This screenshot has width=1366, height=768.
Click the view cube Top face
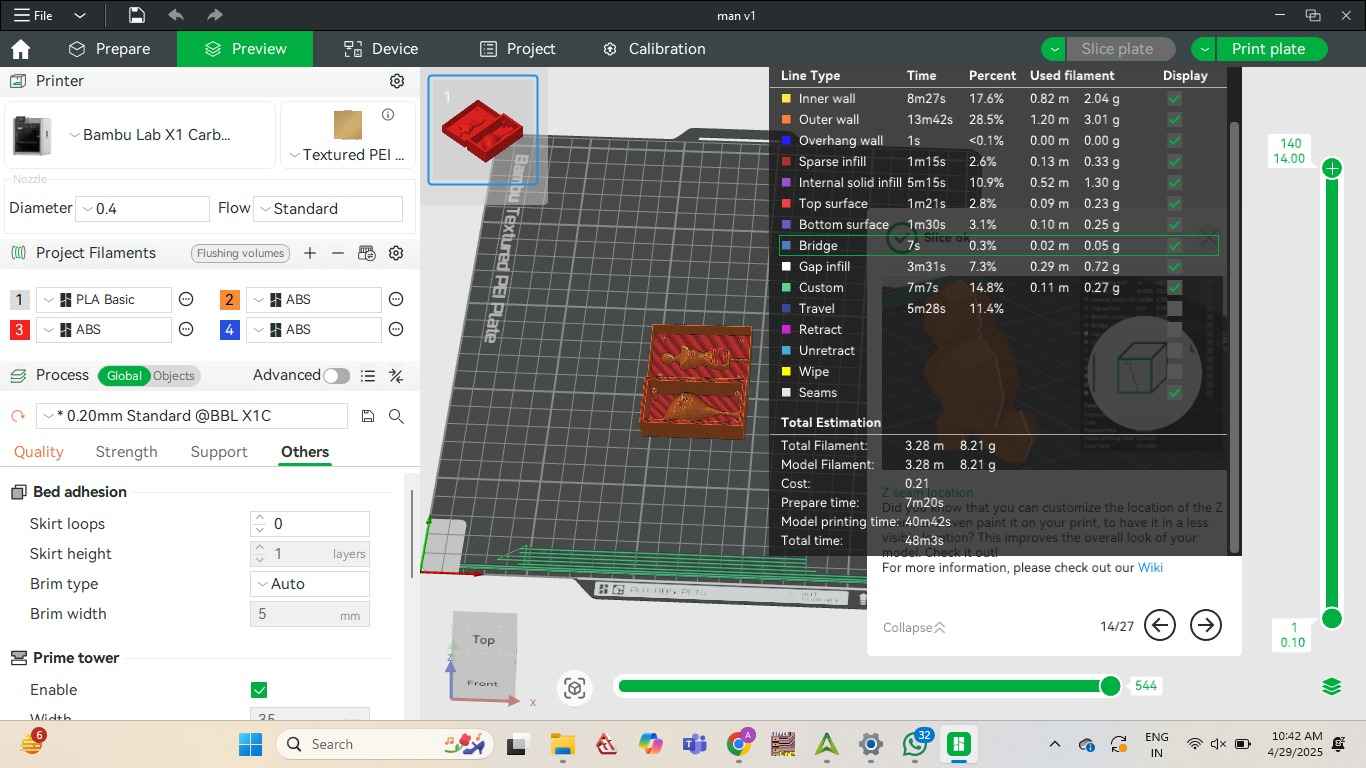coord(484,638)
